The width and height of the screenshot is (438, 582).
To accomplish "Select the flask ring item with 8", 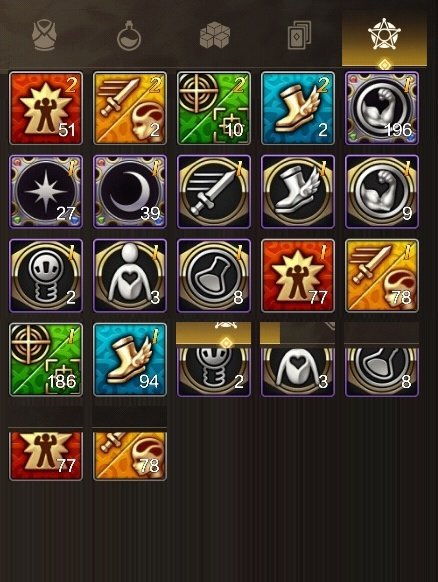I will (214, 275).
